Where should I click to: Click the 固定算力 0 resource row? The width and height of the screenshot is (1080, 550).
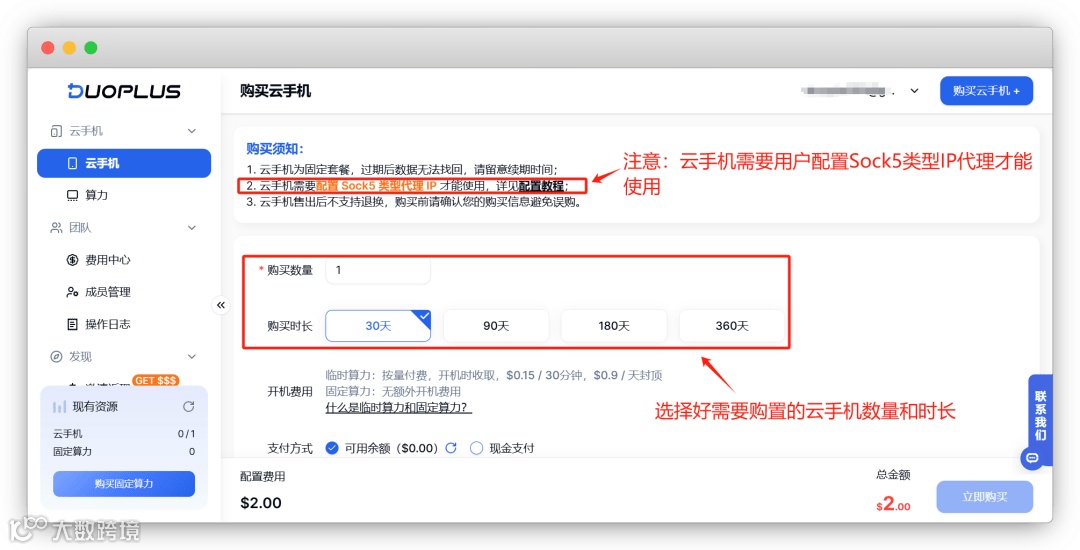(124, 452)
